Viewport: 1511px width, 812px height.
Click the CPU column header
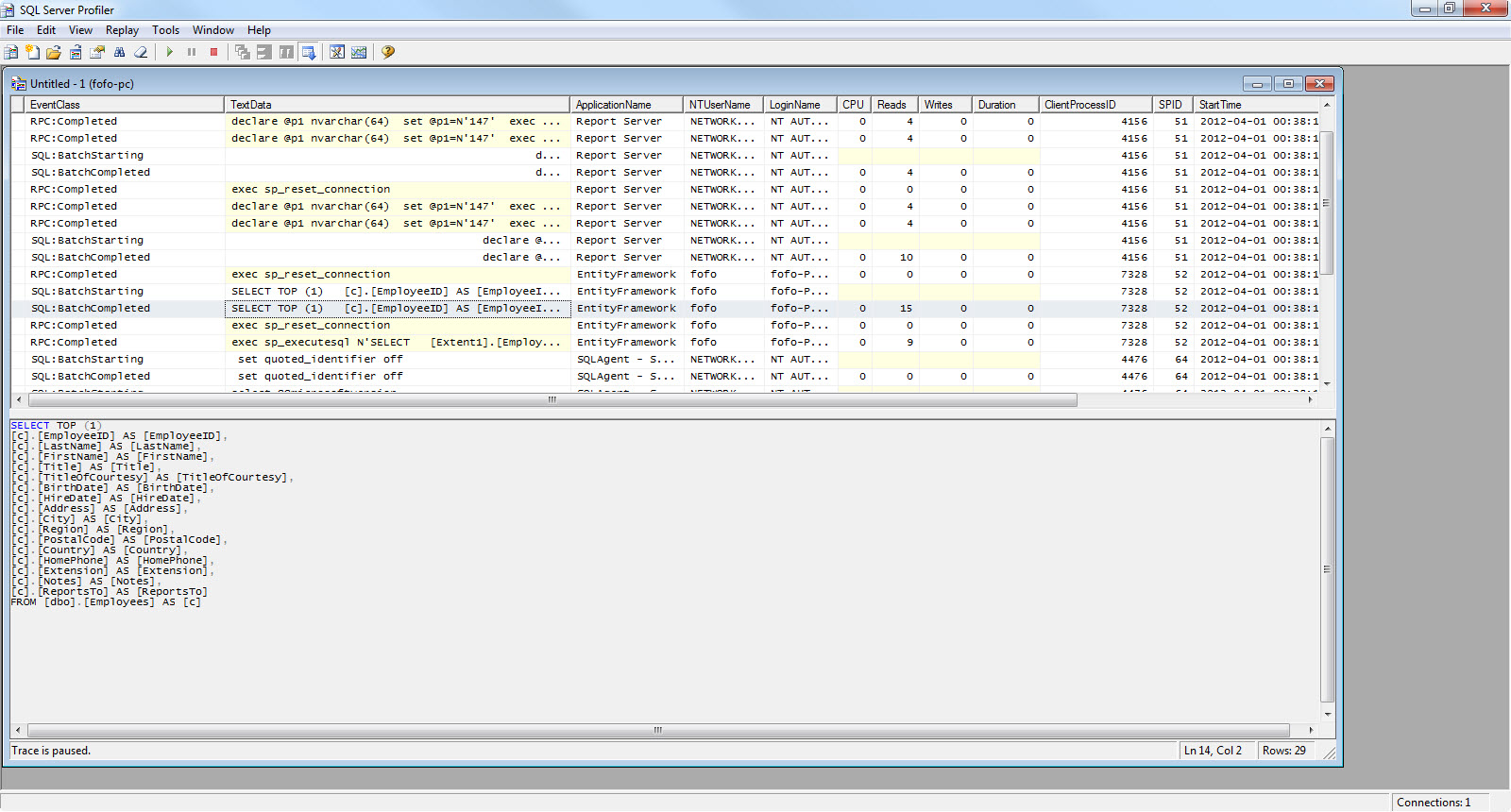tap(855, 105)
